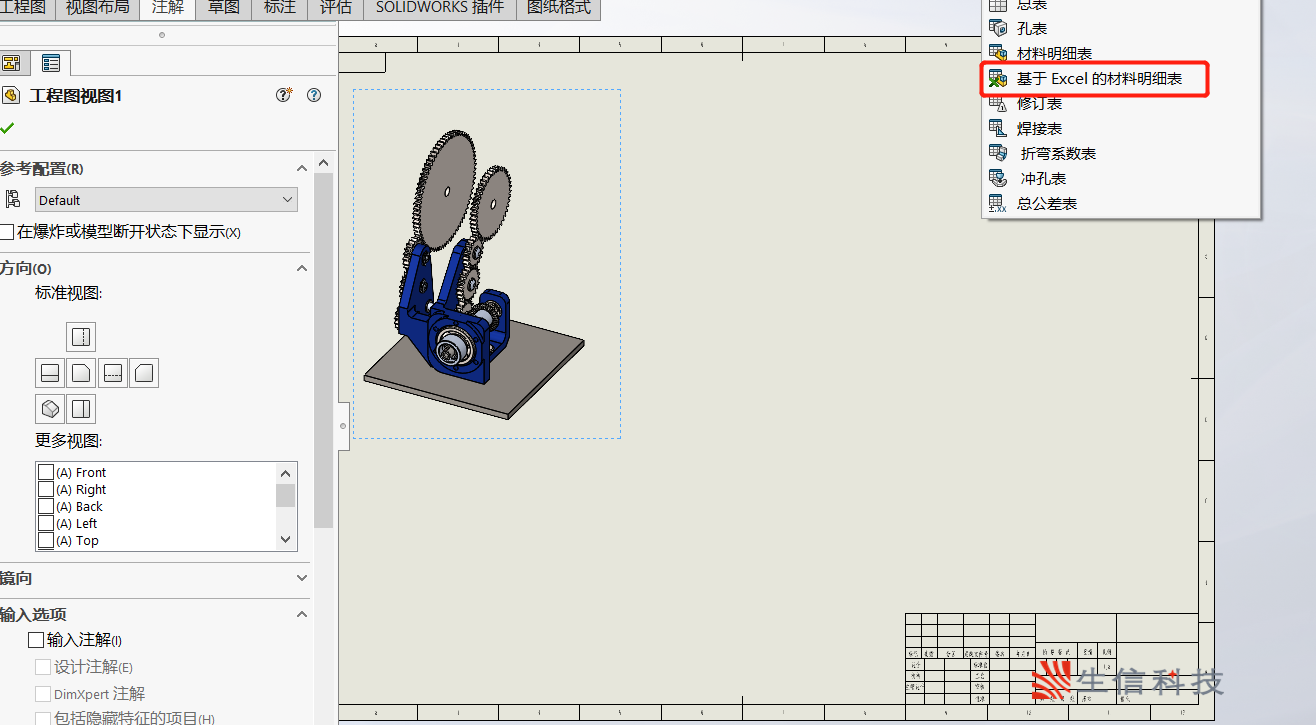Expand the 镜向 section
1316x725 pixels.
pos(302,578)
